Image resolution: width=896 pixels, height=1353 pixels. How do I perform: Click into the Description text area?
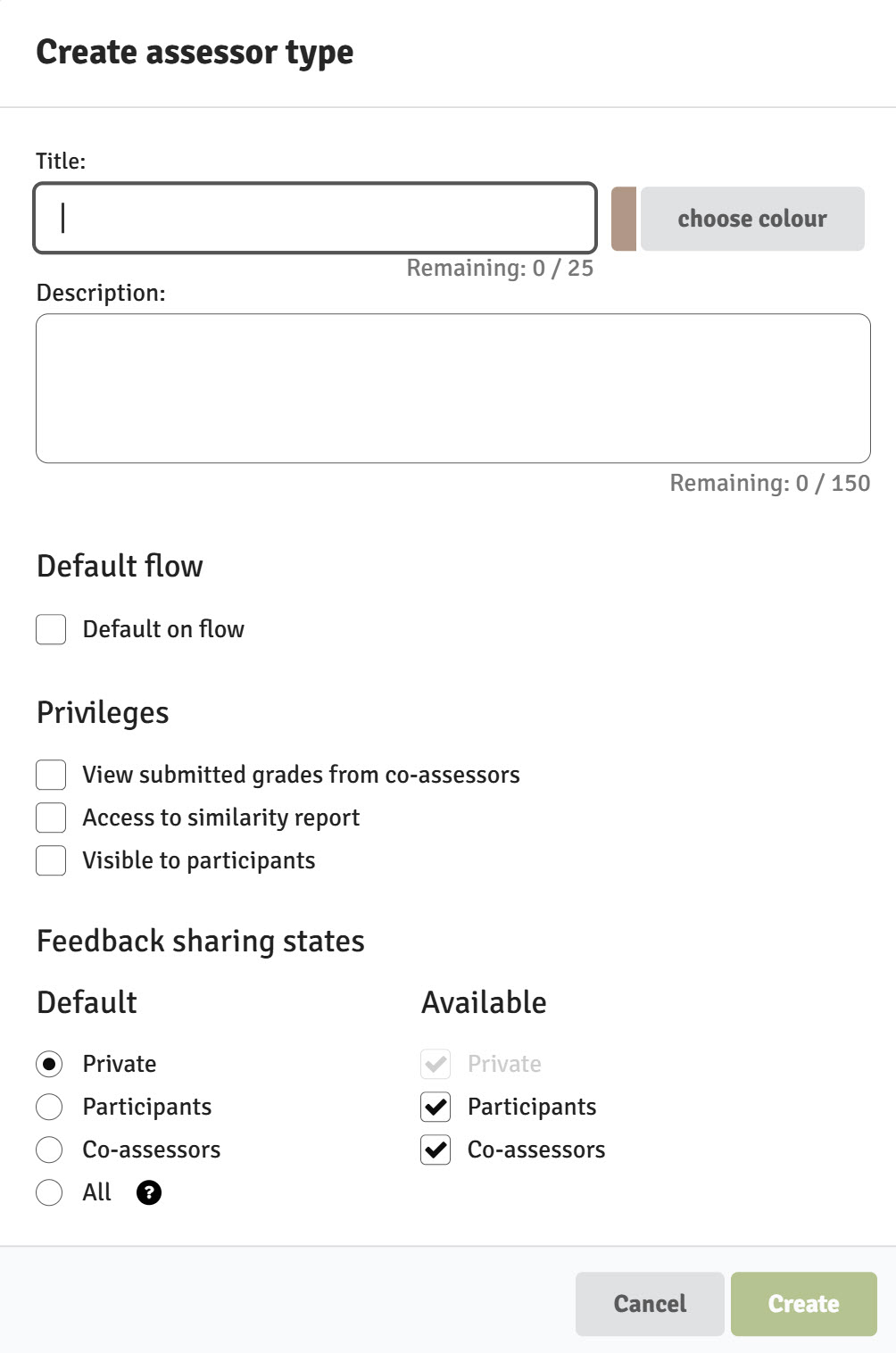(x=453, y=388)
